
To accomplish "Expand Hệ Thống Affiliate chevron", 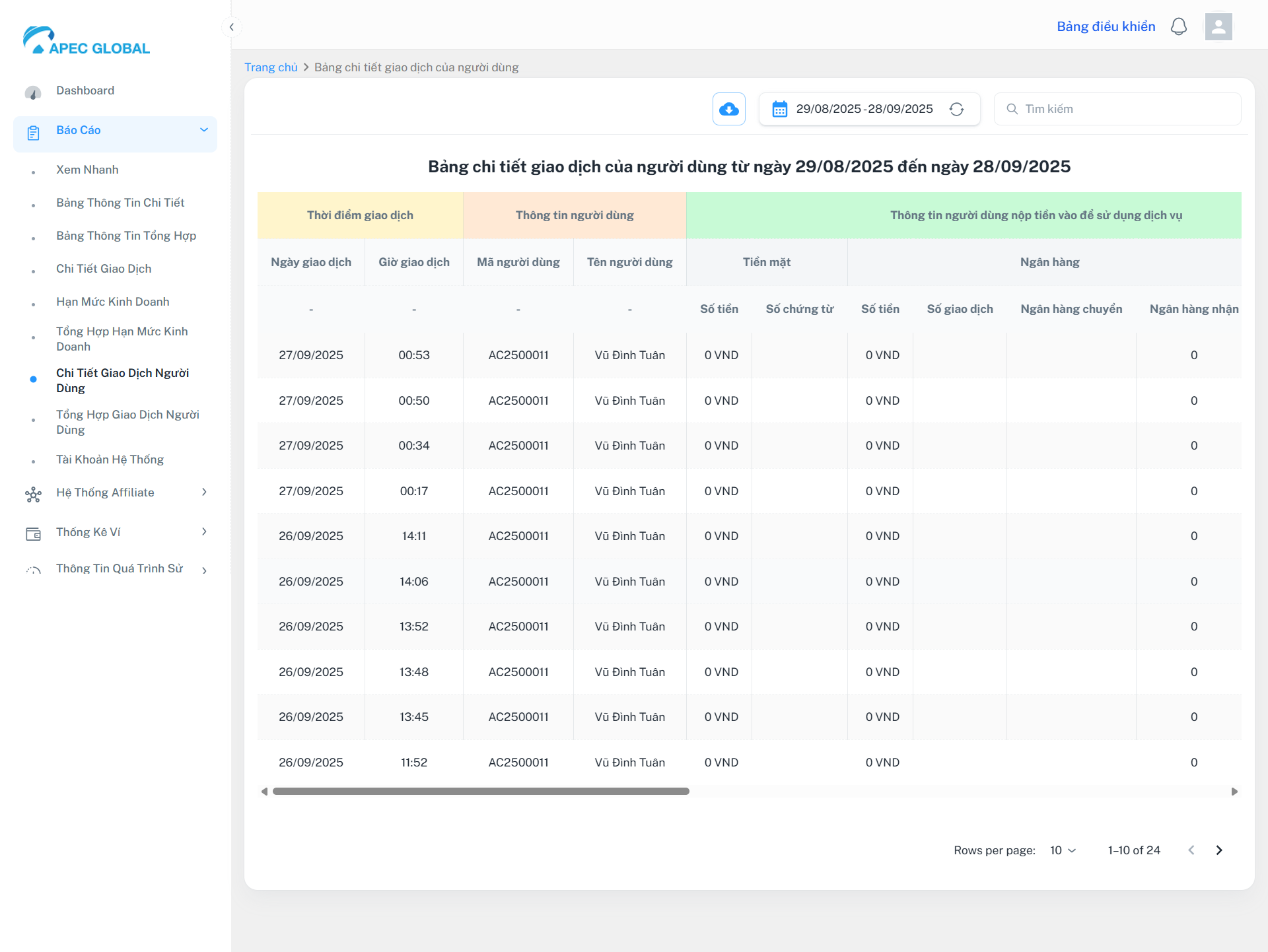I will (204, 492).
